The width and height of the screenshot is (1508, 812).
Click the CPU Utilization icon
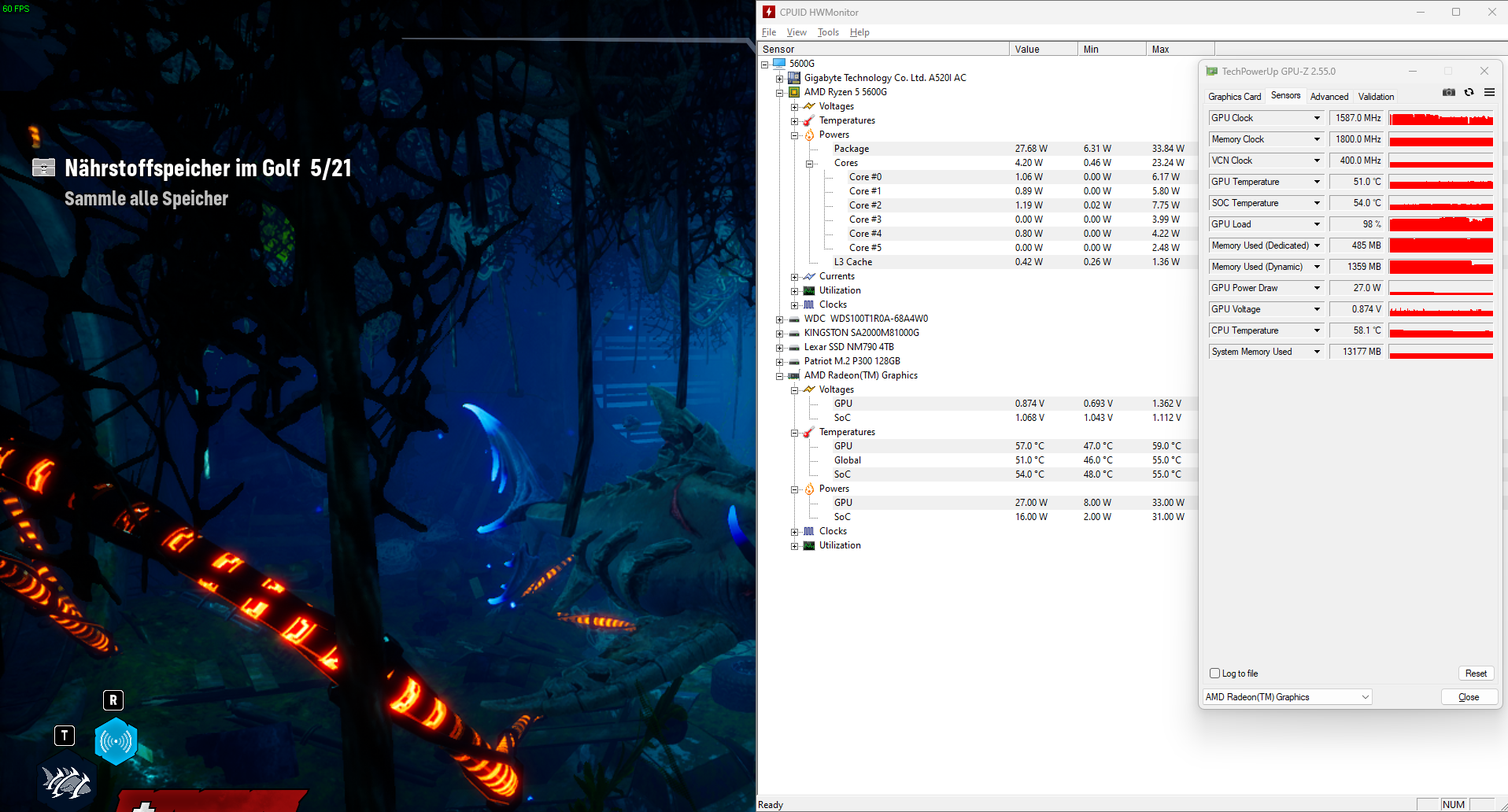tap(809, 290)
